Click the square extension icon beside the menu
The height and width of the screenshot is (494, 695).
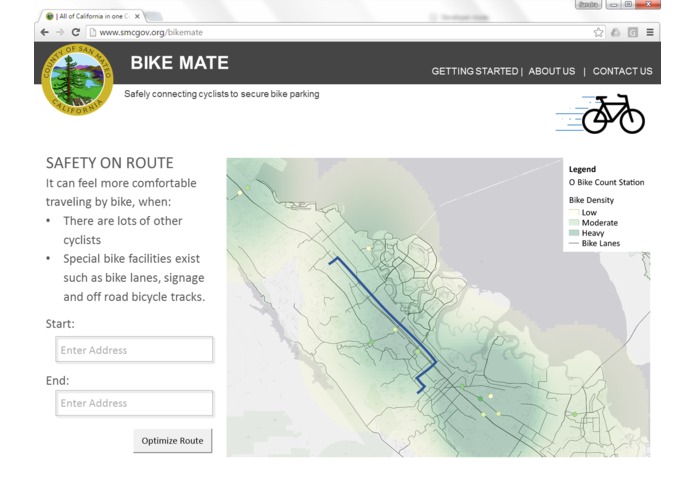[x=633, y=32]
